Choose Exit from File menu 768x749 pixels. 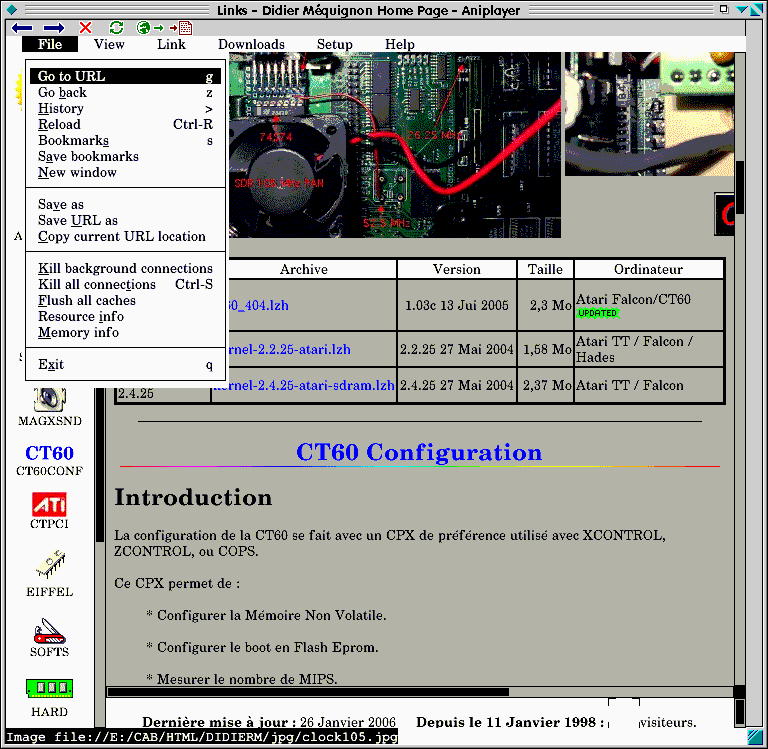click(125, 364)
